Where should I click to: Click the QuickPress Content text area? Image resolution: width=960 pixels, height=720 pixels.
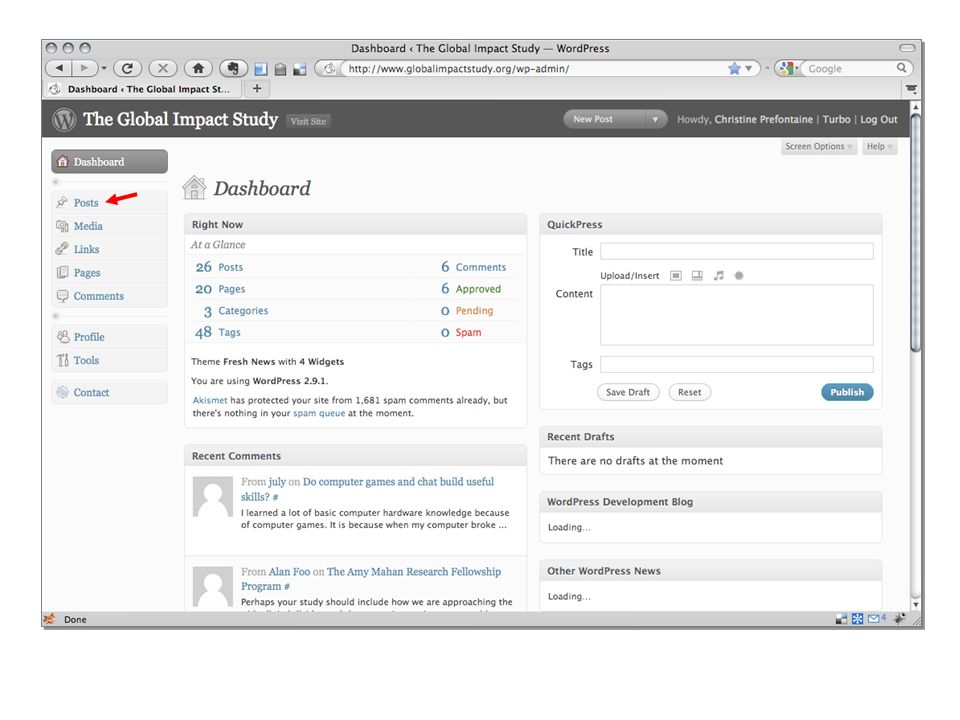pos(737,315)
